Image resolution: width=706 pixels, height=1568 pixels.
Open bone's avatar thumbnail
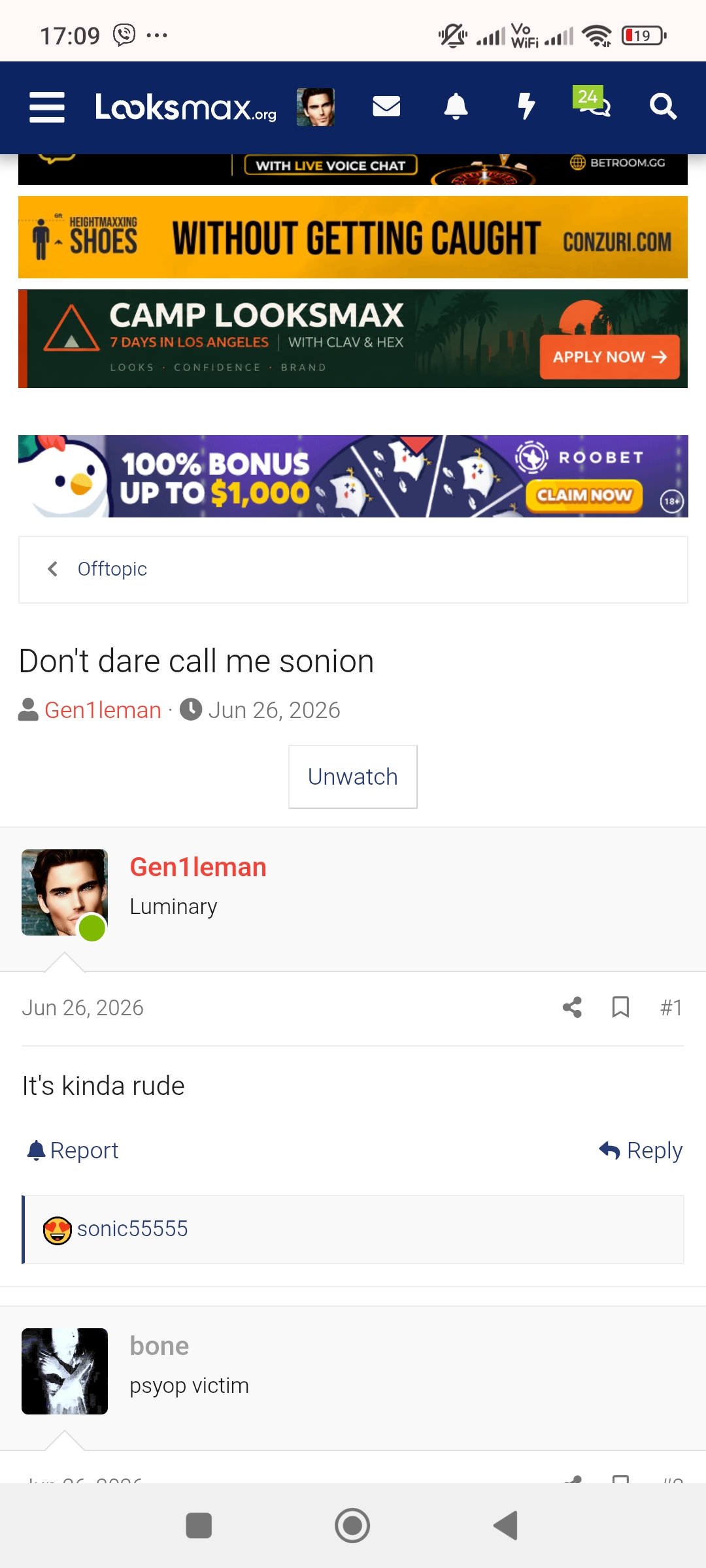click(65, 1371)
